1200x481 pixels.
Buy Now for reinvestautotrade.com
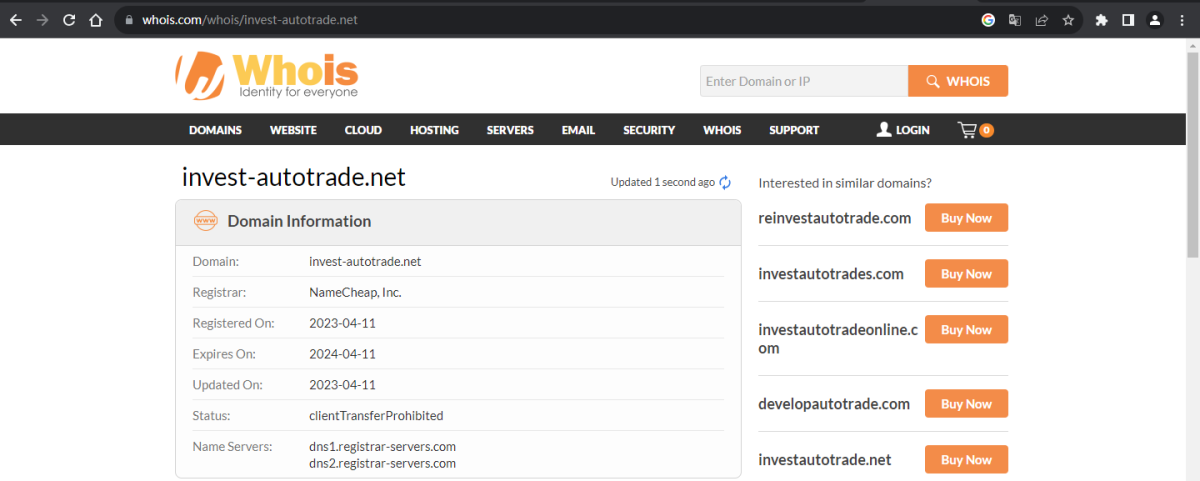pos(966,218)
